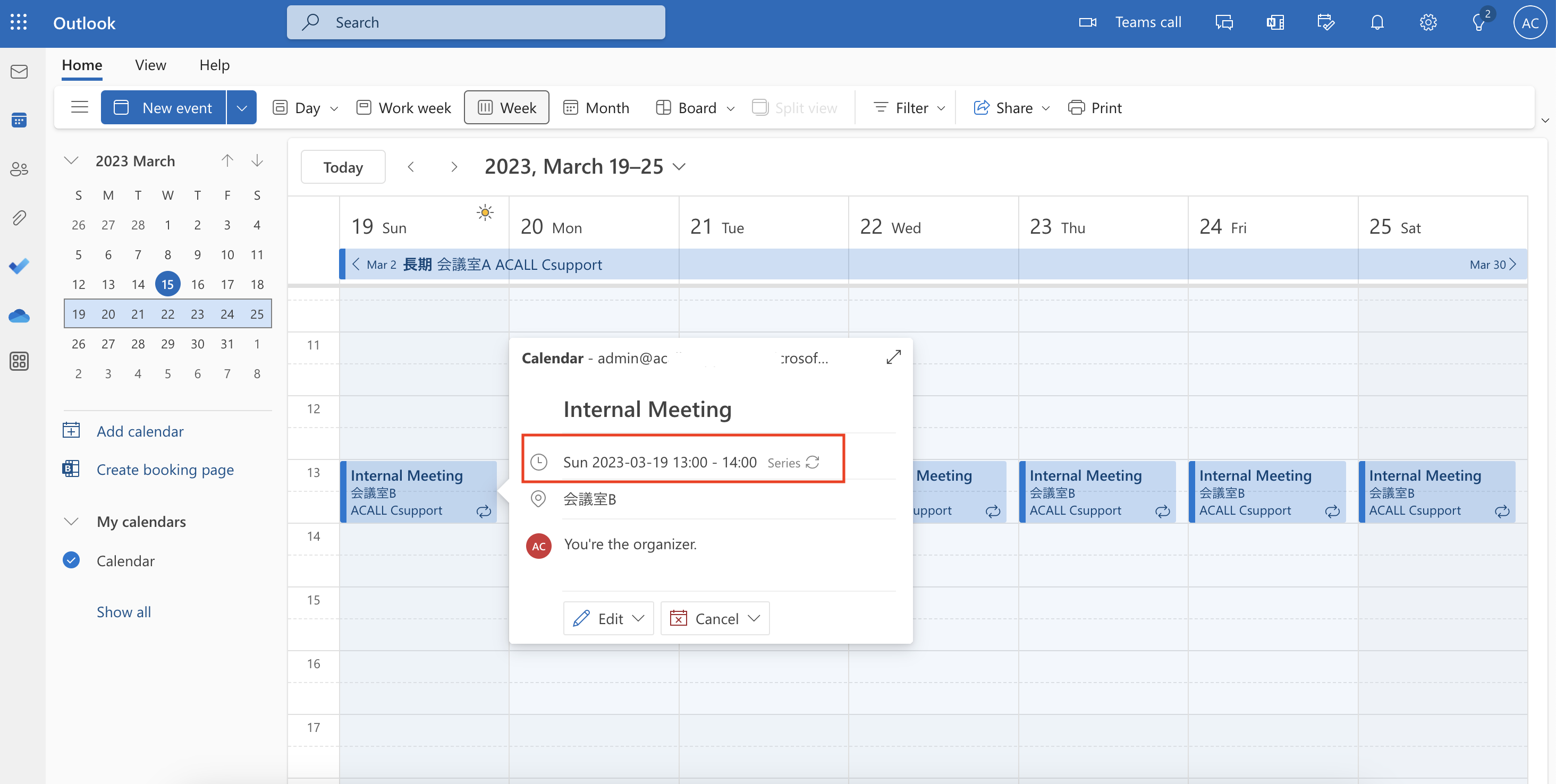Click the Today button
This screenshot has width=1556, height=784.
tap(342, 167)
